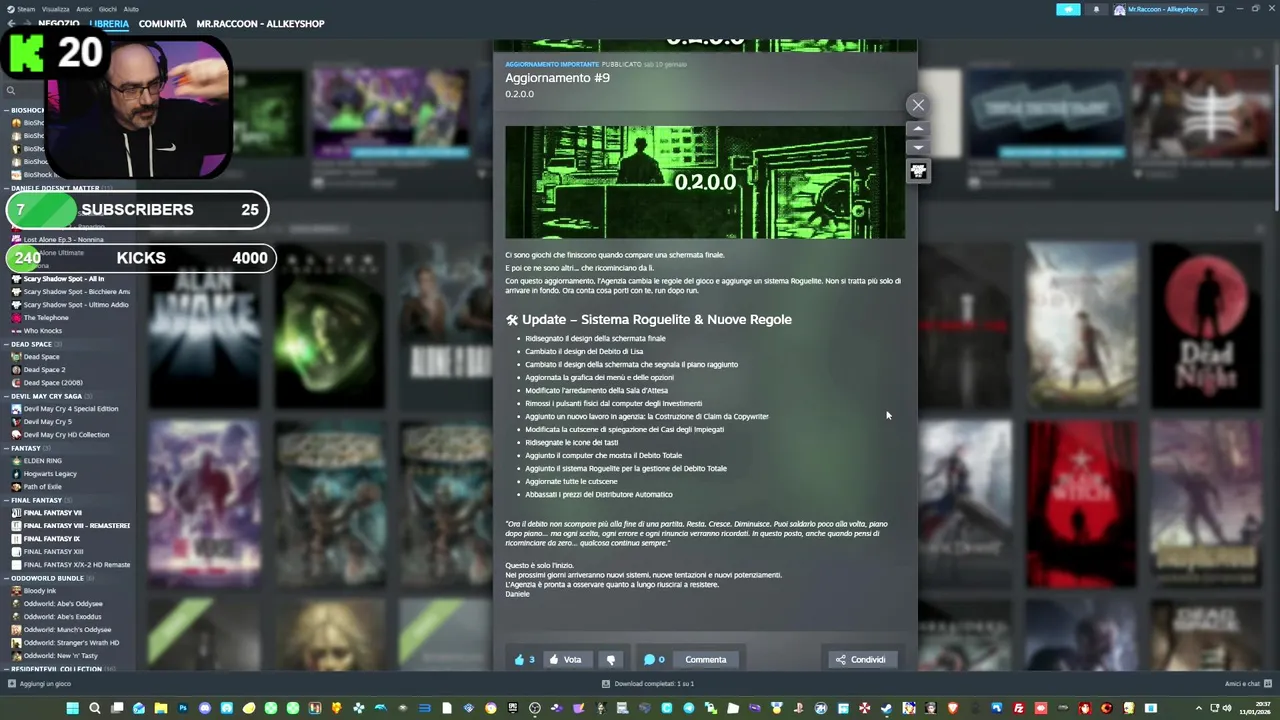Screen dimensions: 1280x720
Task: Select Scary Shadow Spot - All In
Action: pyautogui.click(x=63, y=279)
